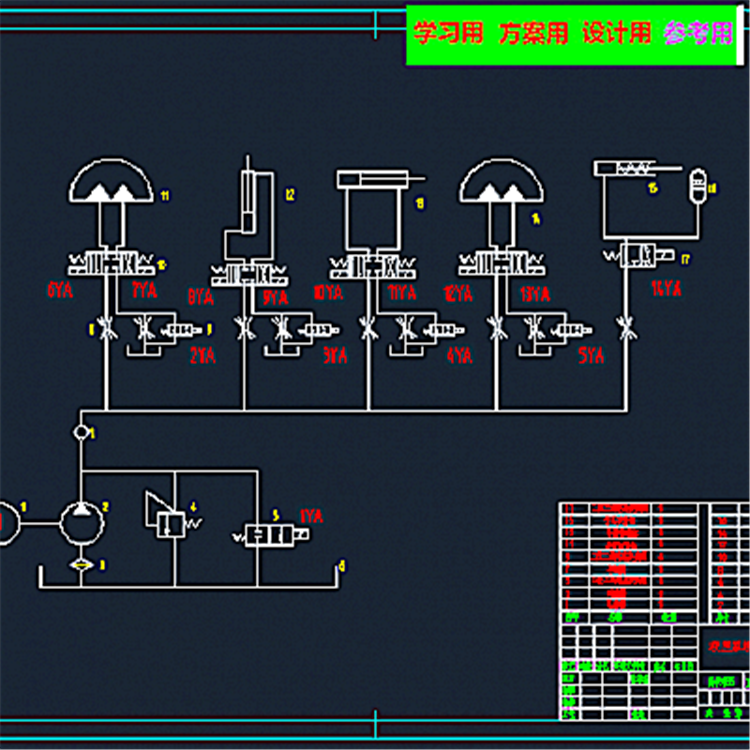Select the 6YA solenoid label
Screen dimensions: 750x750
pos(60,290)
